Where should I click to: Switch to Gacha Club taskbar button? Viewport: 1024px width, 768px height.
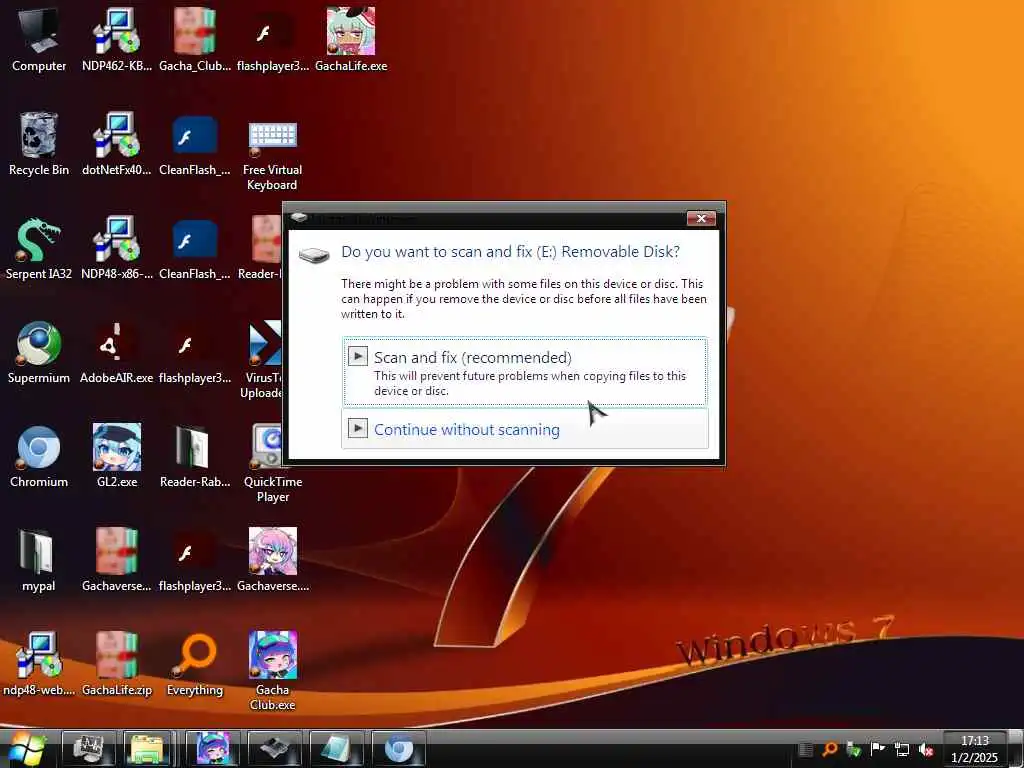212,749
